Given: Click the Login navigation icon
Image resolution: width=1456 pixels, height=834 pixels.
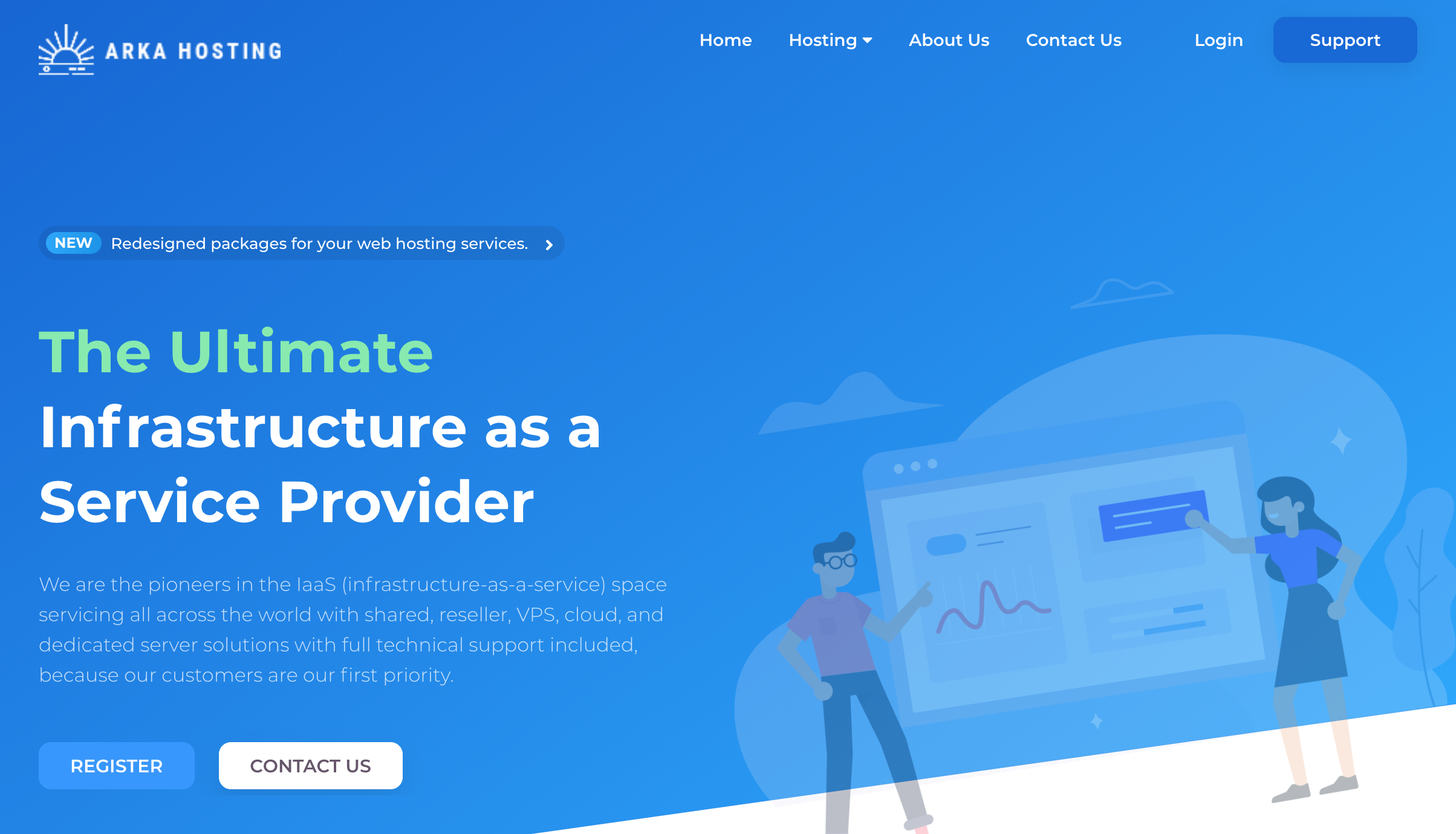Looking at the screenshot, I should click(1218, 40).
